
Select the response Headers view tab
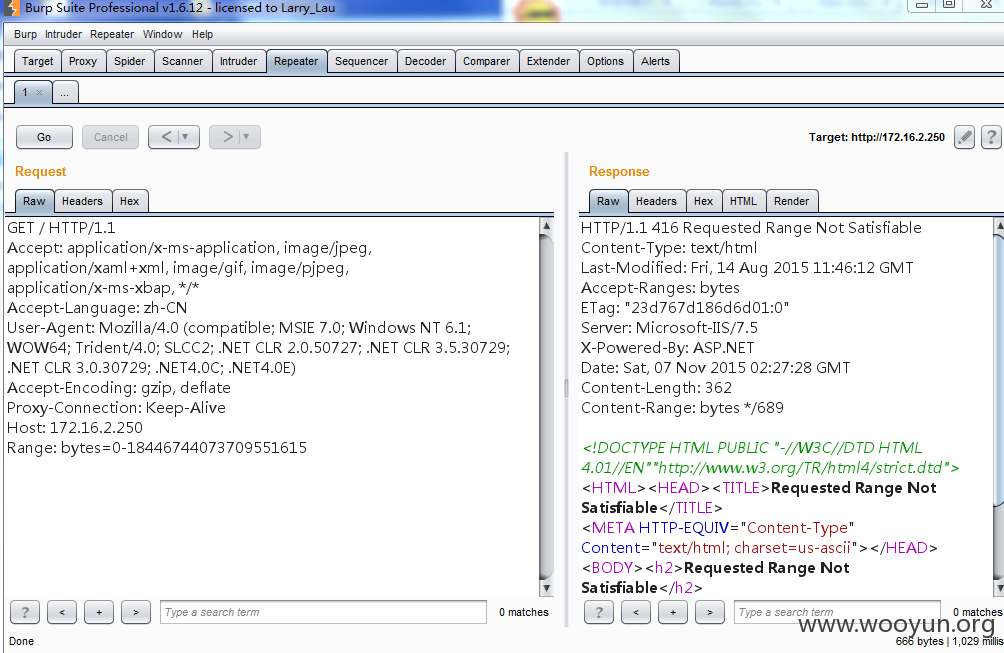tap(656, 201)
